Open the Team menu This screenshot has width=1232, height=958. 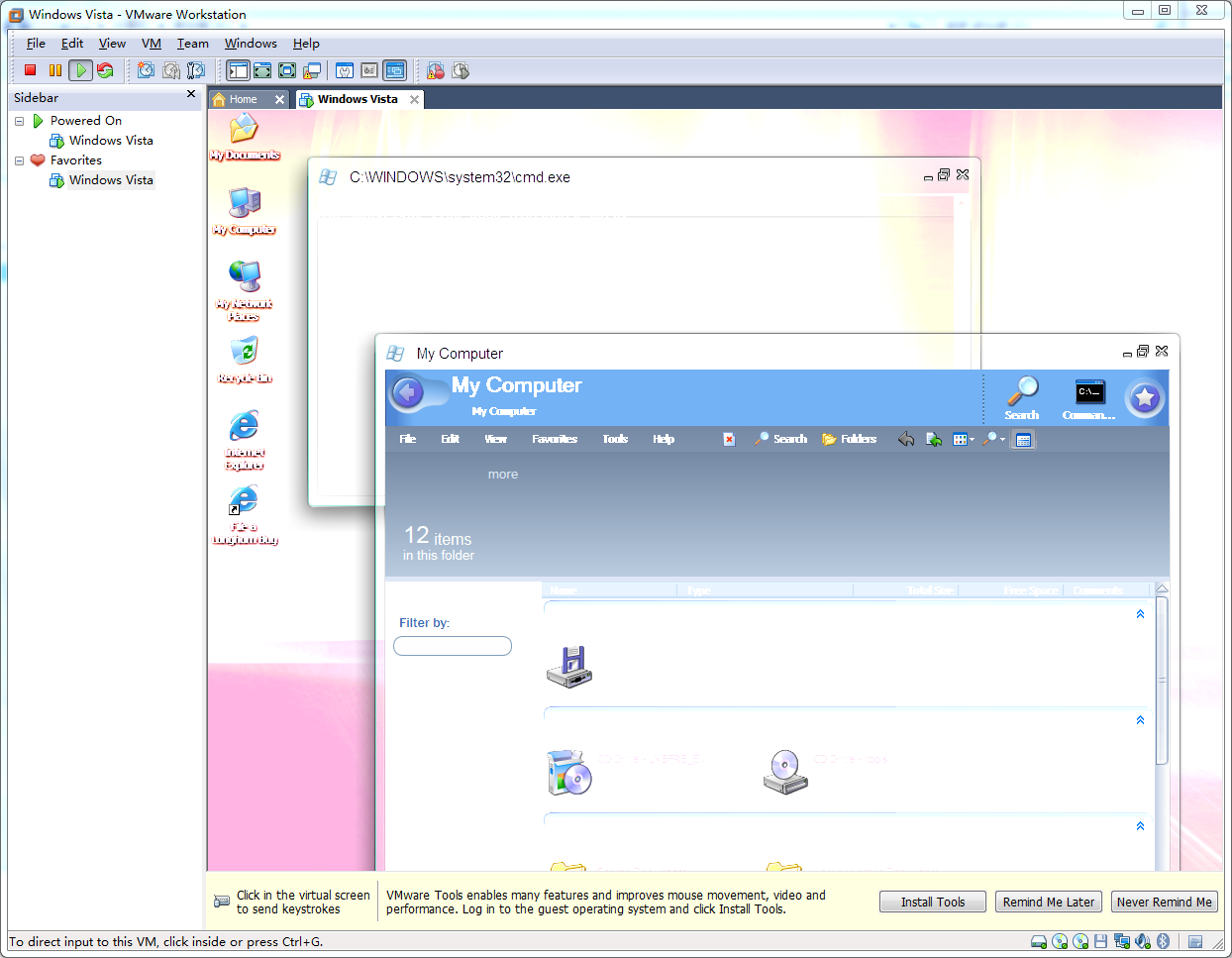click(x=193, y=44)
